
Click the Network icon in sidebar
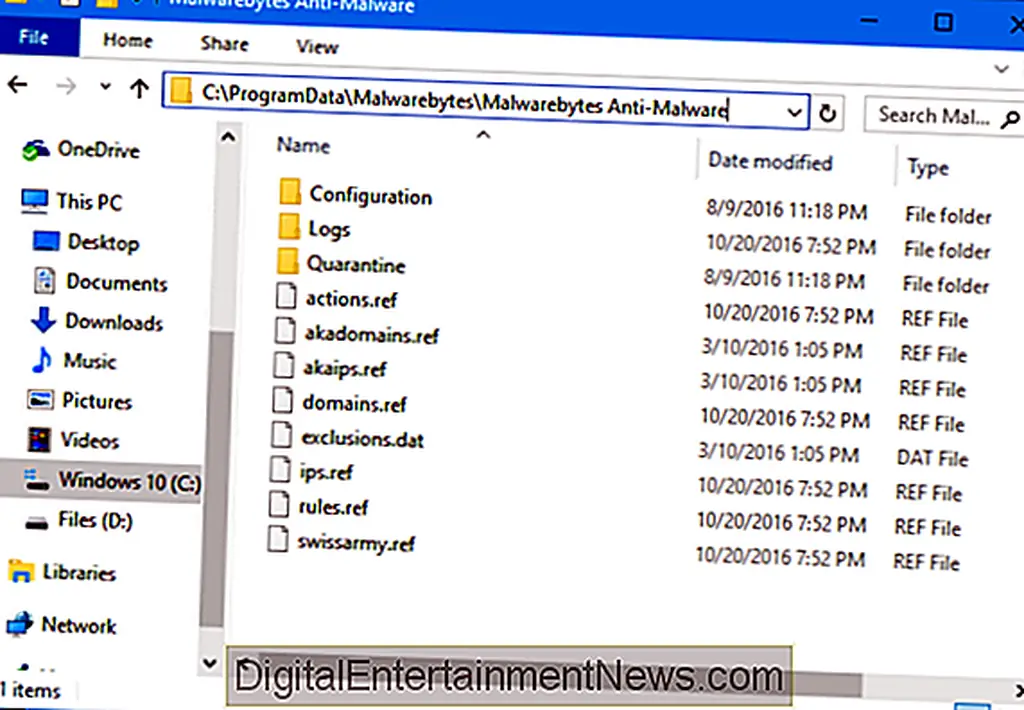coord(20,625)
